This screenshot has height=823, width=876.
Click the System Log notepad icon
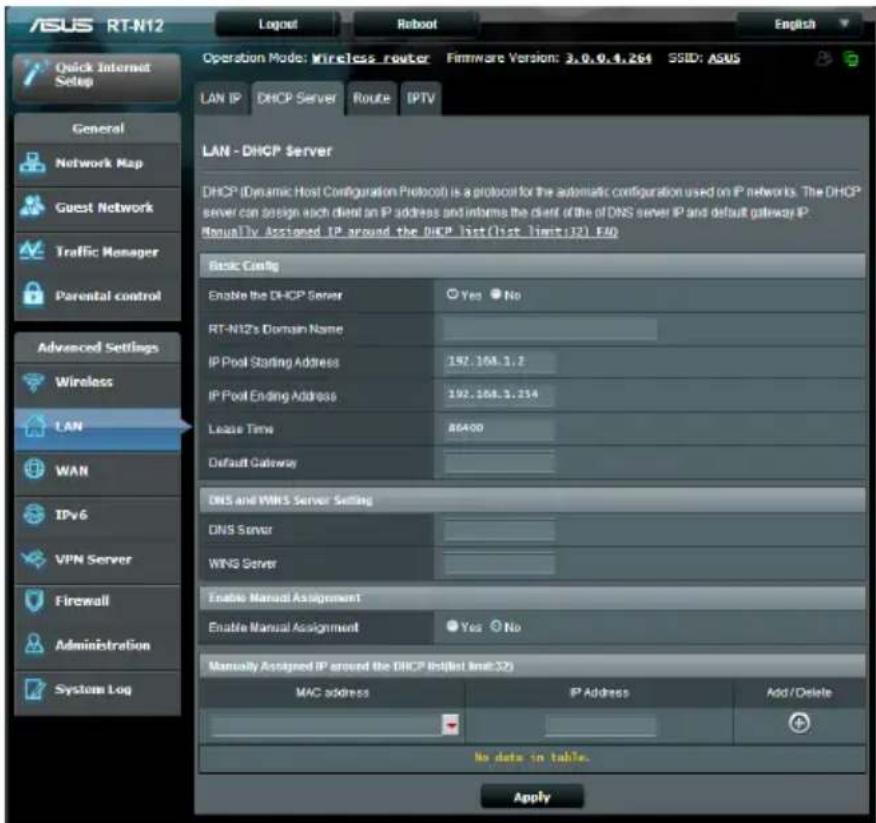pyautogui.click(x=35, y=689)
